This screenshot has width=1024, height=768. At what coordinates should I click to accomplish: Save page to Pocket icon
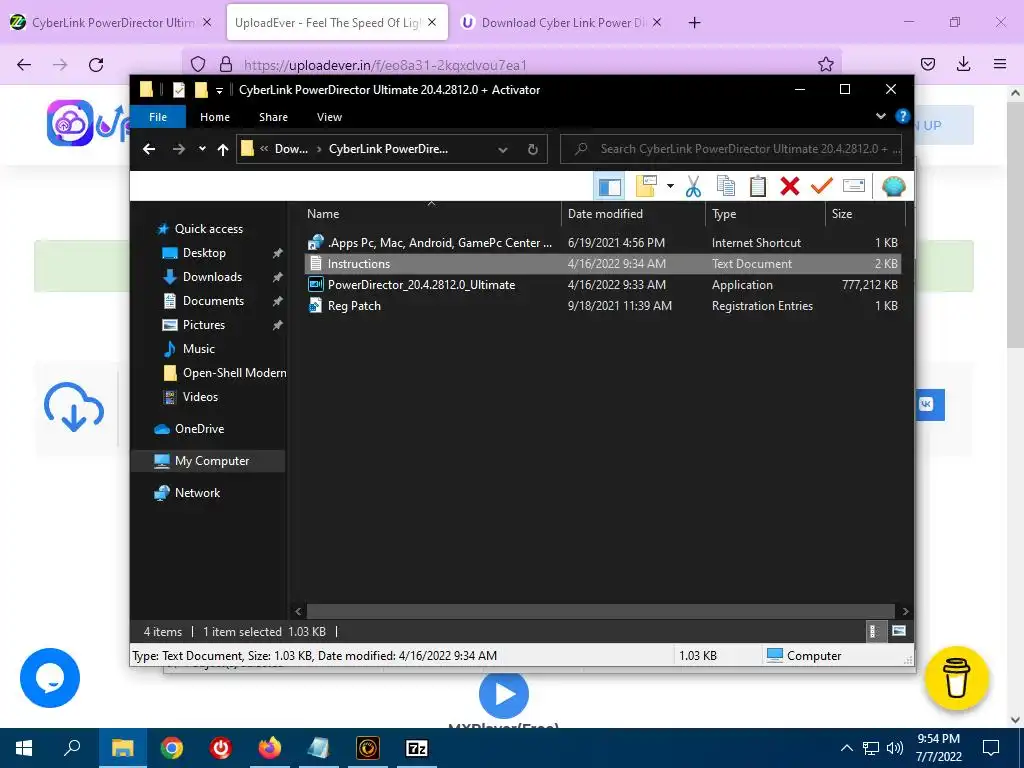pos(927,64)
